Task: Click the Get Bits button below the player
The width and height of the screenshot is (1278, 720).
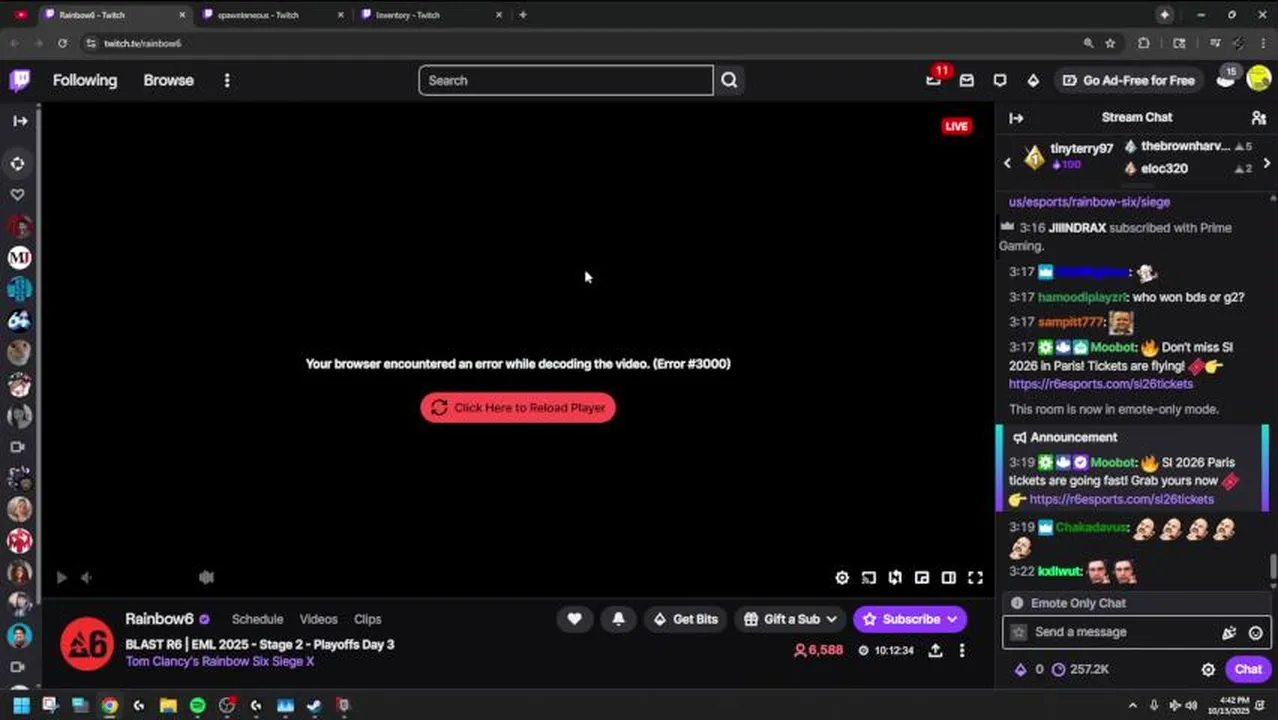Action: [x=685, y=619]
